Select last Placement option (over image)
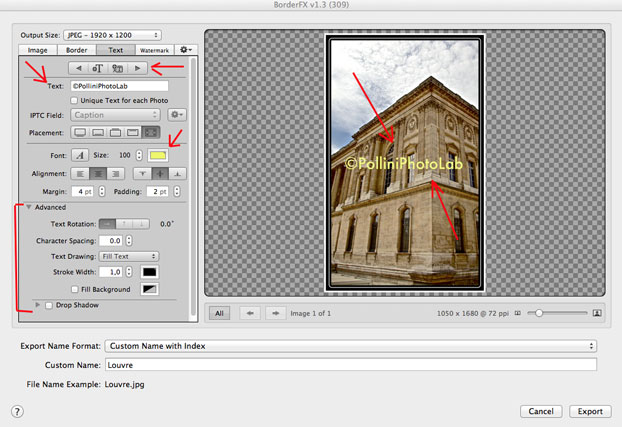The image size is (622, 427). click(x=151, y=132)
